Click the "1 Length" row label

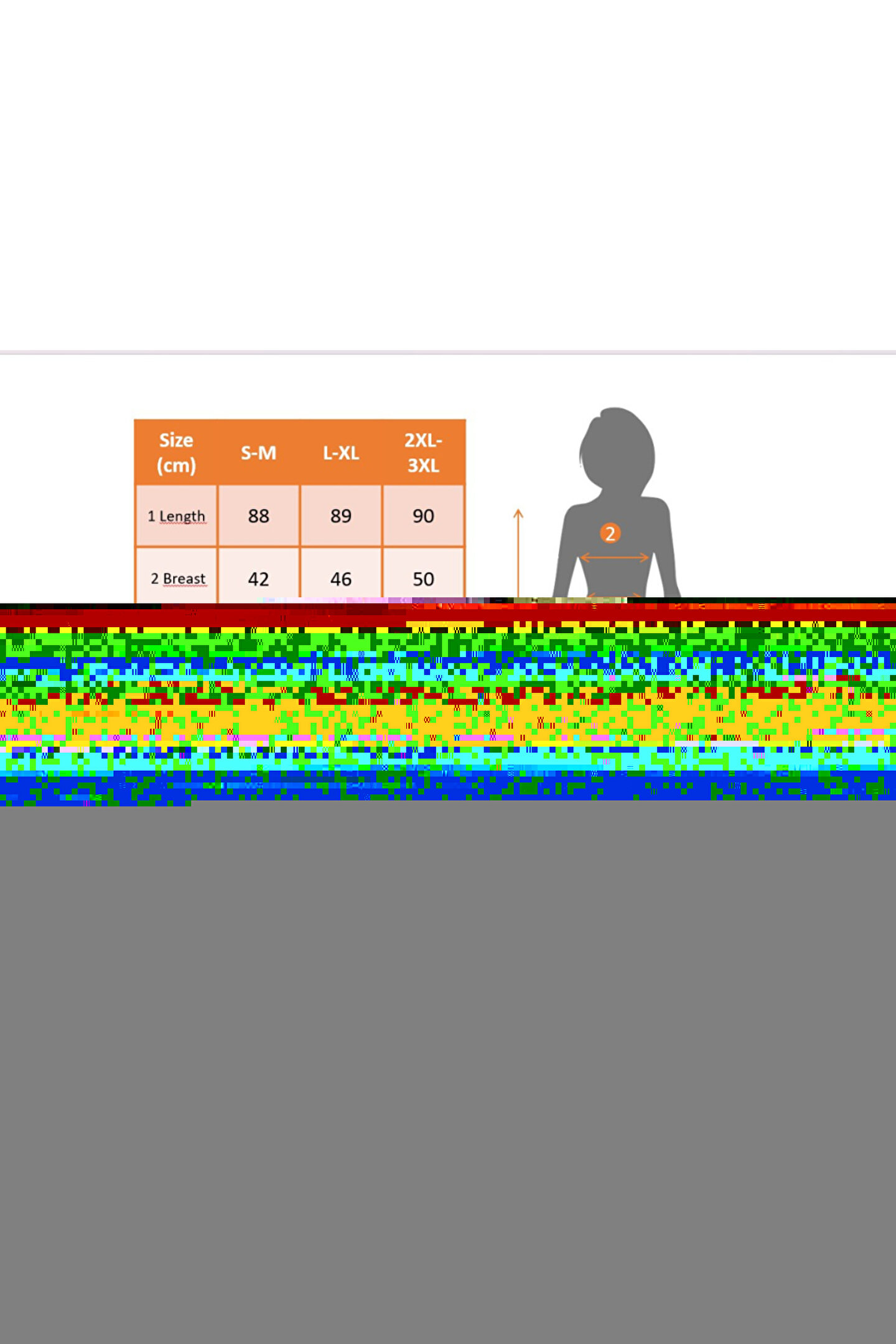[x=176, y=516]
